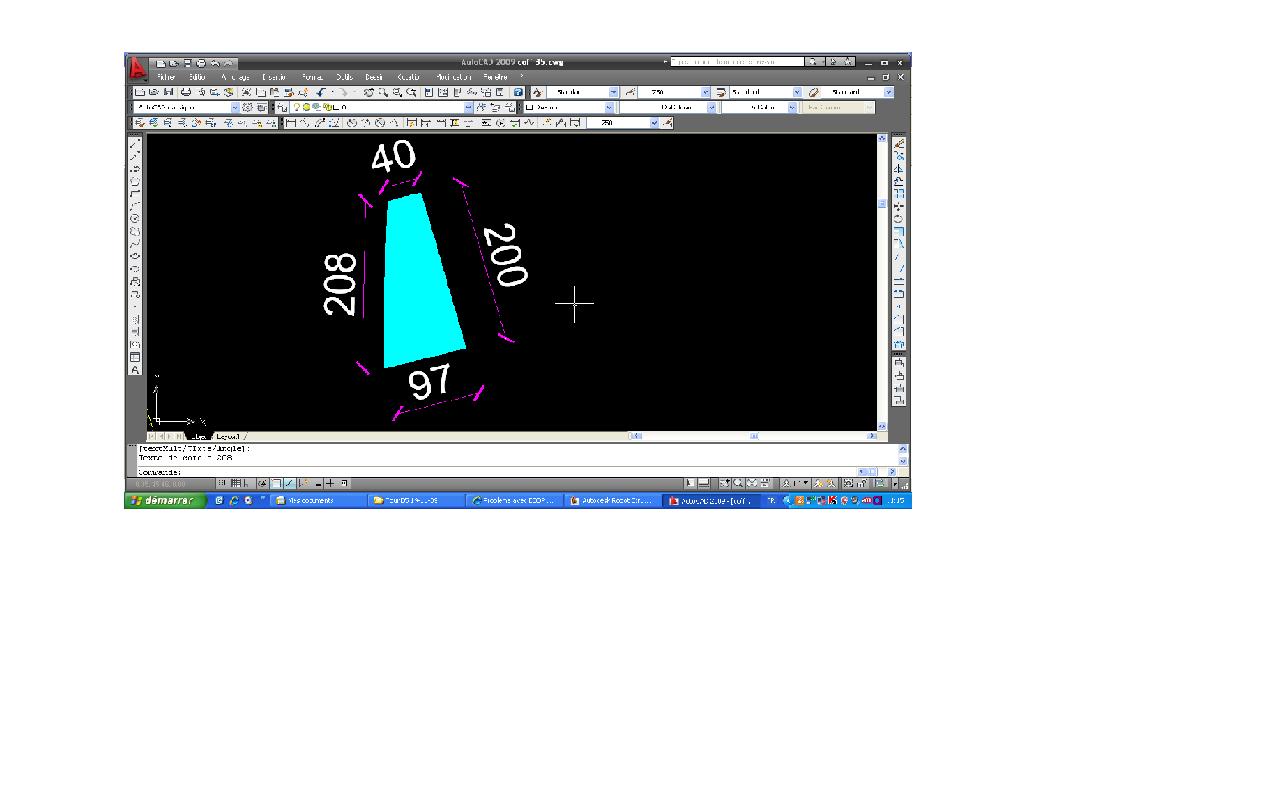Click Save in the Quick Access toolbar
This screenshot has height=800, width=1280.
[187, 63]
